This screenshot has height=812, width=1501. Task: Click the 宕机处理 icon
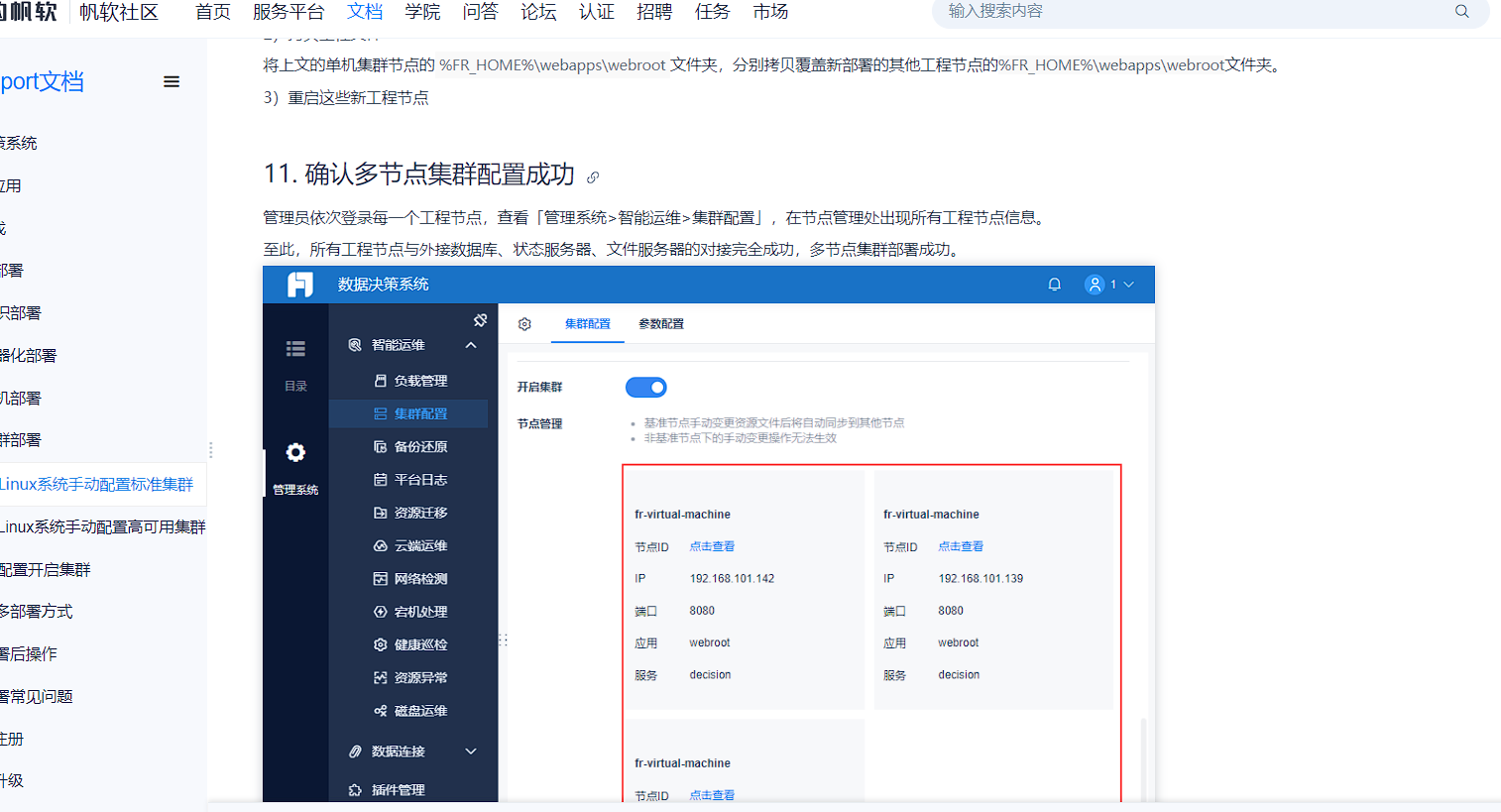coord(380,612)
